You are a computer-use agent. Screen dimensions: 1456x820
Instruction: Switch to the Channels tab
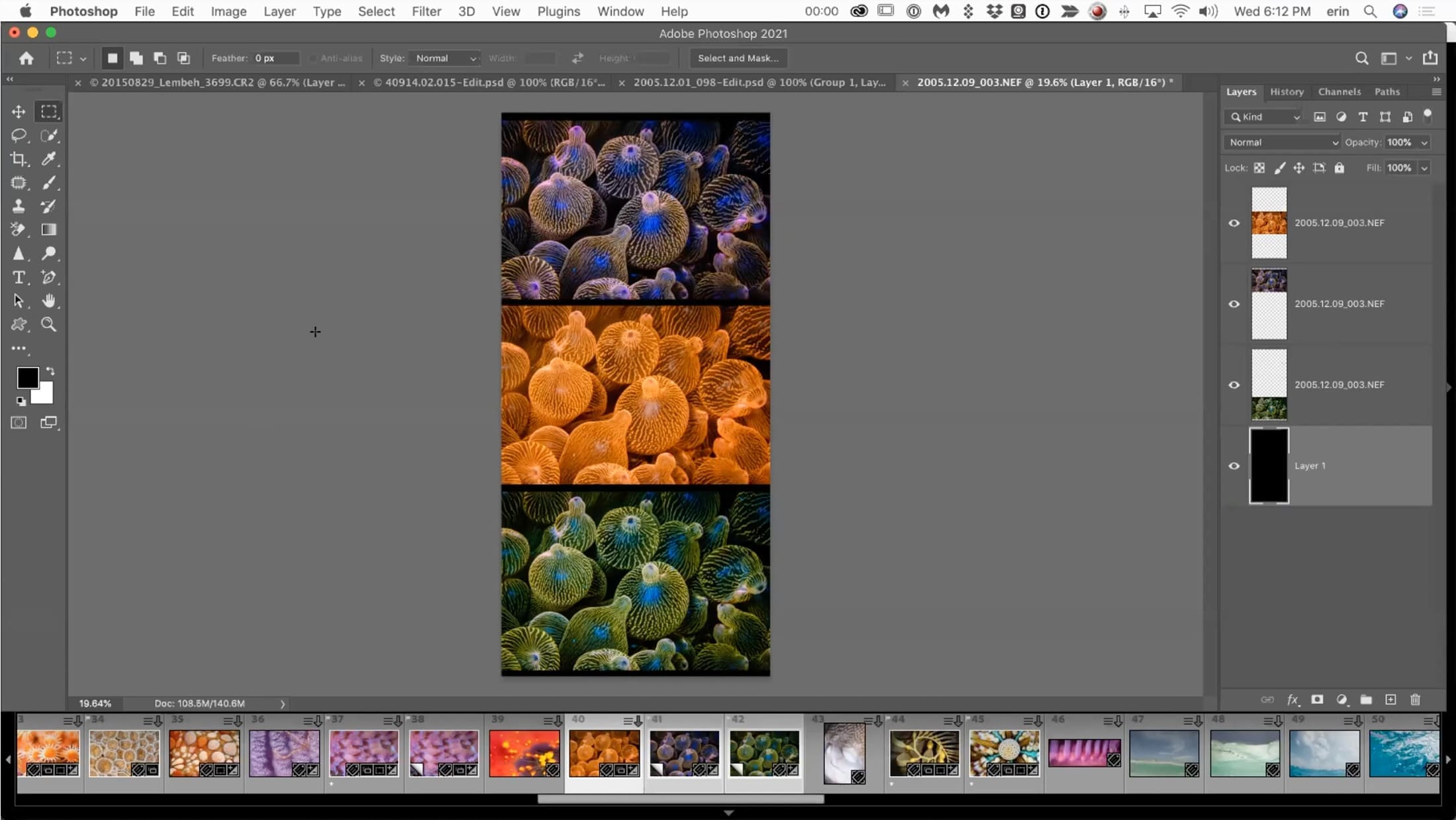pos(1339,92)
